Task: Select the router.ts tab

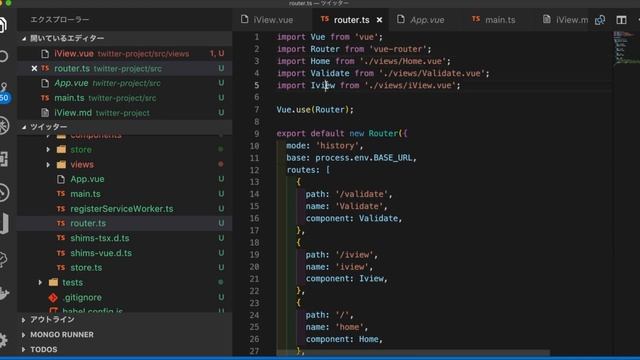Action: click(351, 20)
